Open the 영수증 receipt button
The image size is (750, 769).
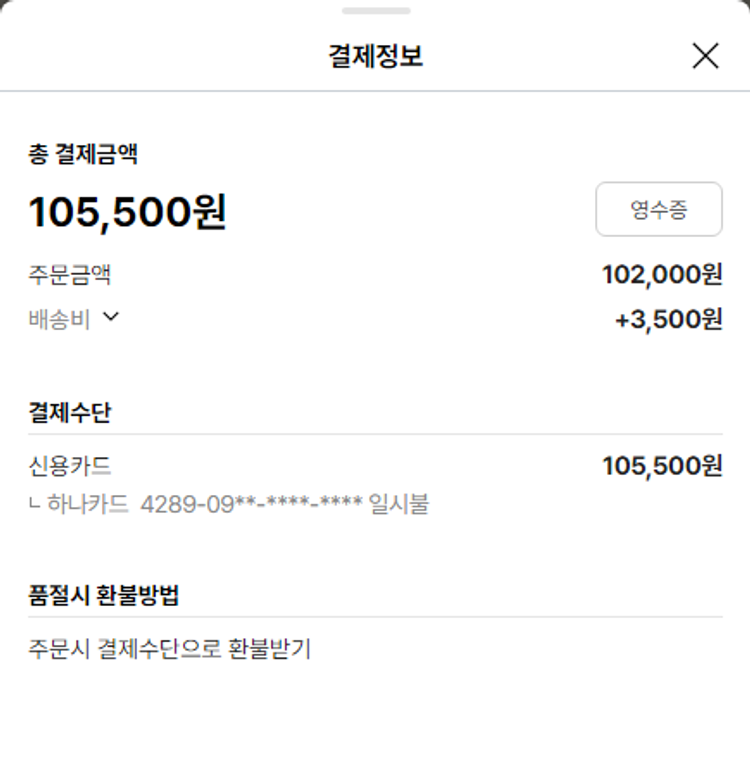pos(658,209)
